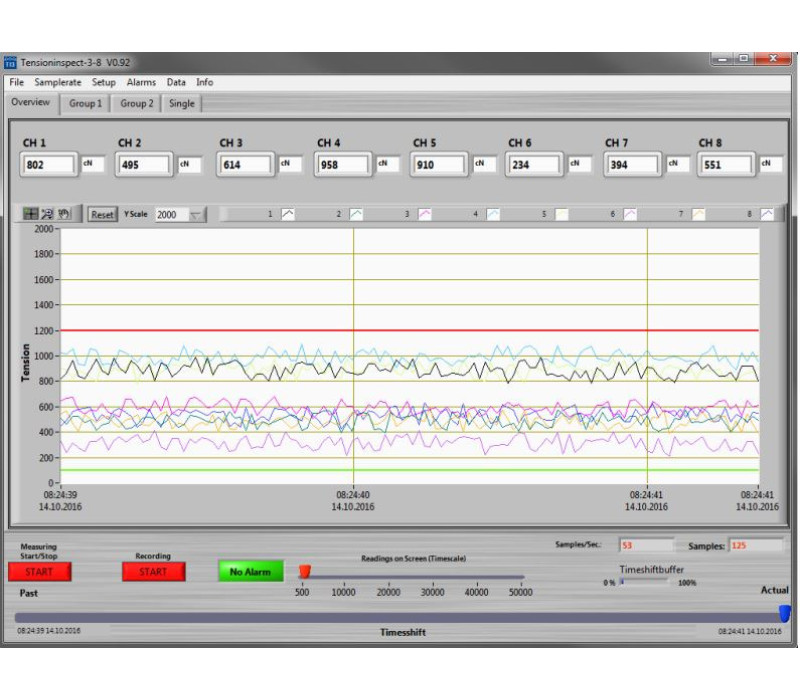Close the Tensioninspect window

(x=772, y=59)
